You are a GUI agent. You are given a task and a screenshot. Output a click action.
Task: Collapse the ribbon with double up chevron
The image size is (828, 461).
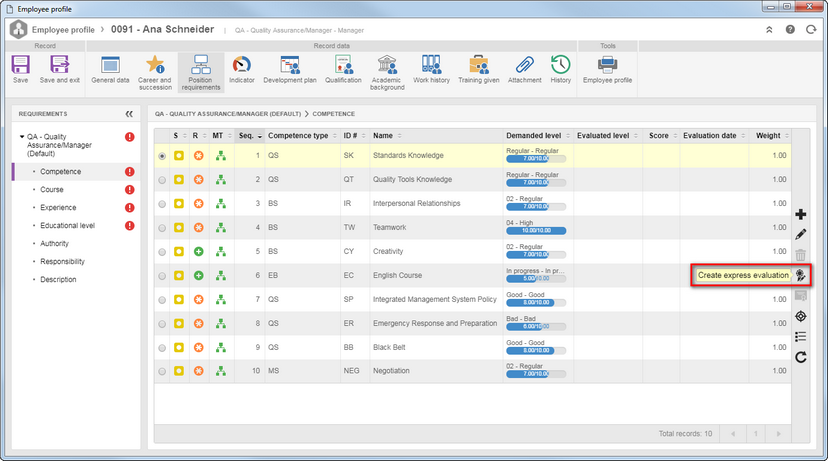tap(769, 30)
